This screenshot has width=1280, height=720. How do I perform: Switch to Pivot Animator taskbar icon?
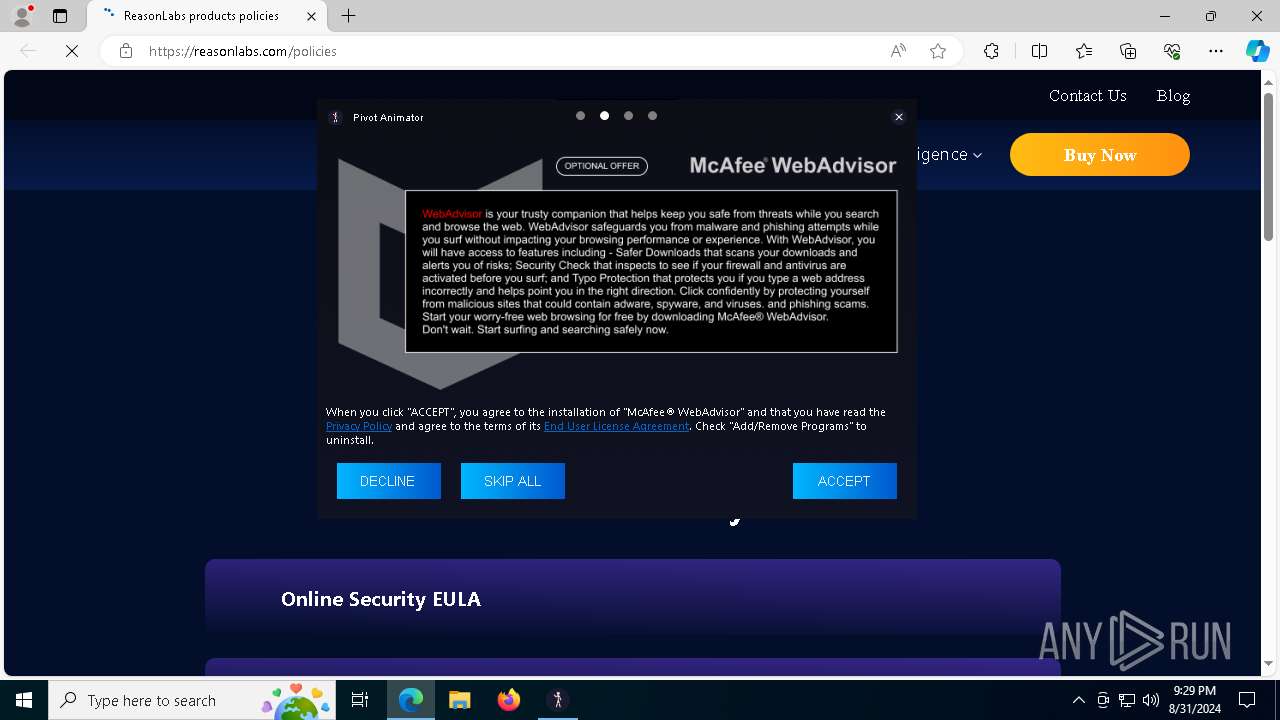pos(558,700)
